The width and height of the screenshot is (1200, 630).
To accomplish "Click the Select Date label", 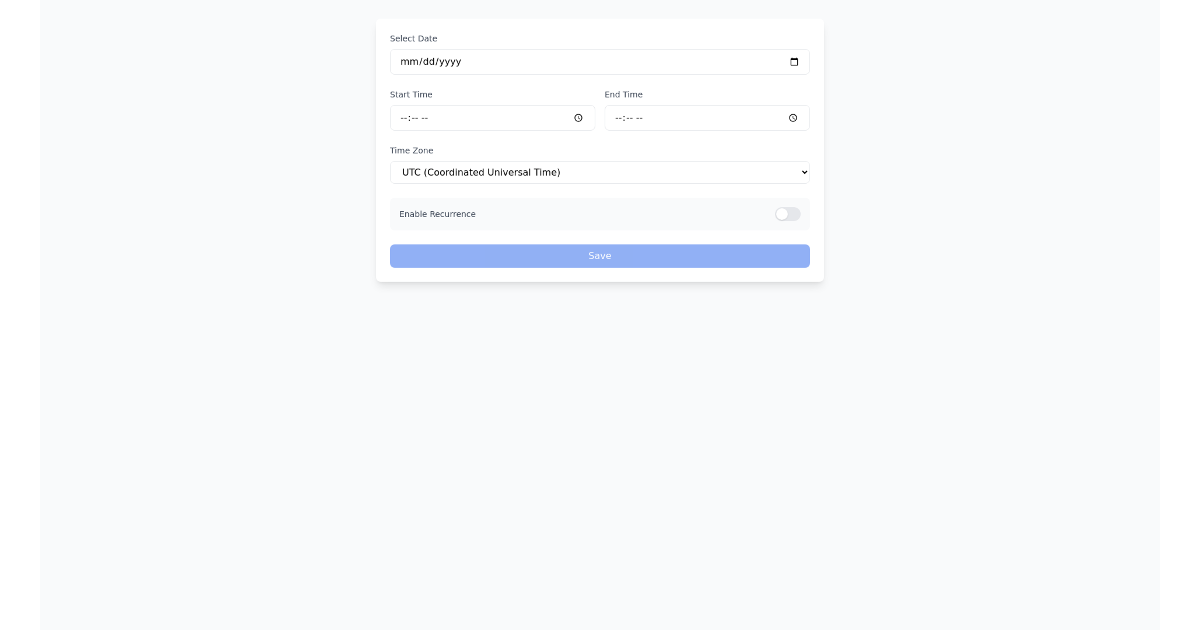I will [x=413, y=38].
